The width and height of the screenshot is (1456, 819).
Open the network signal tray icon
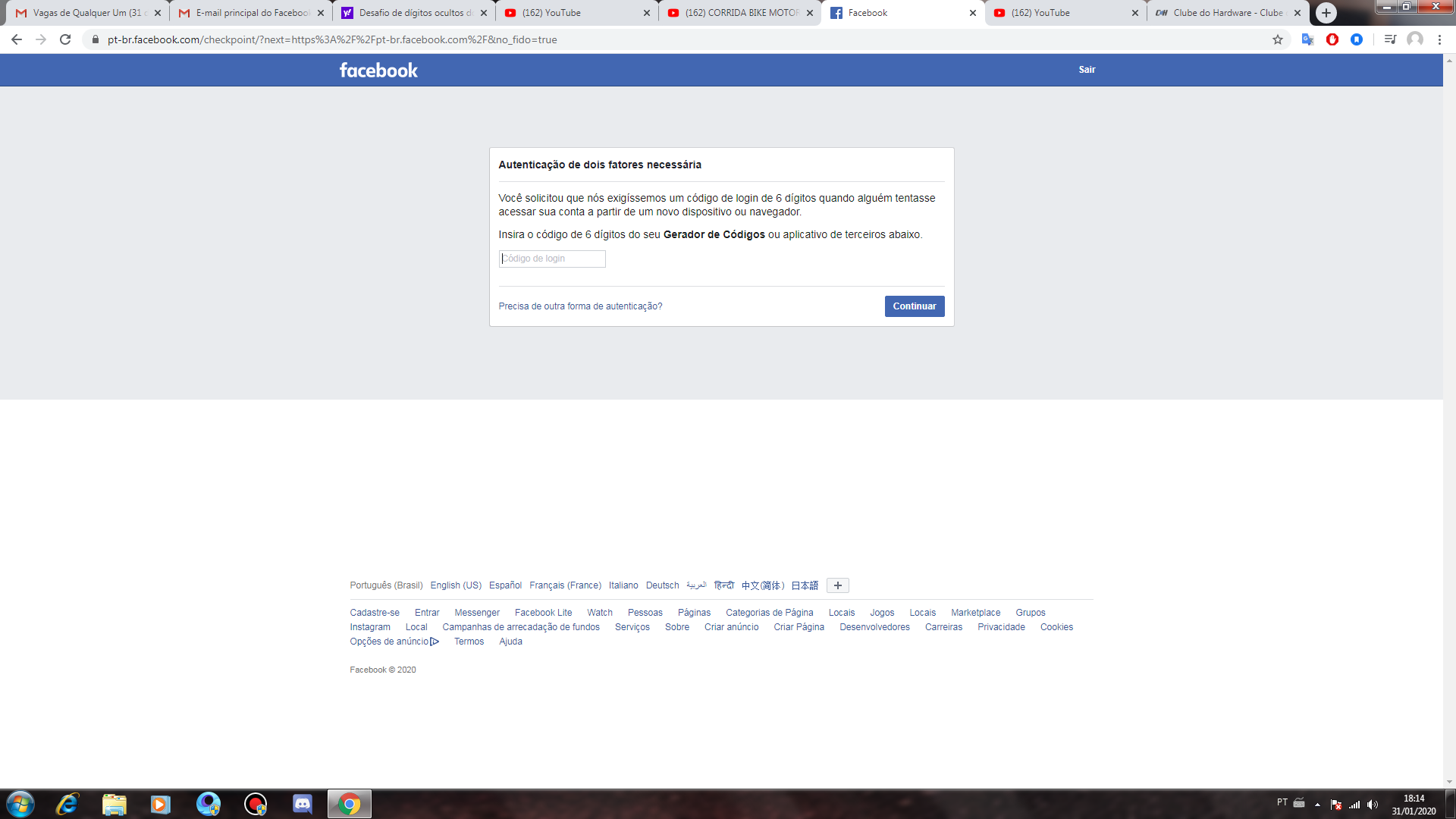[1354, 805]
